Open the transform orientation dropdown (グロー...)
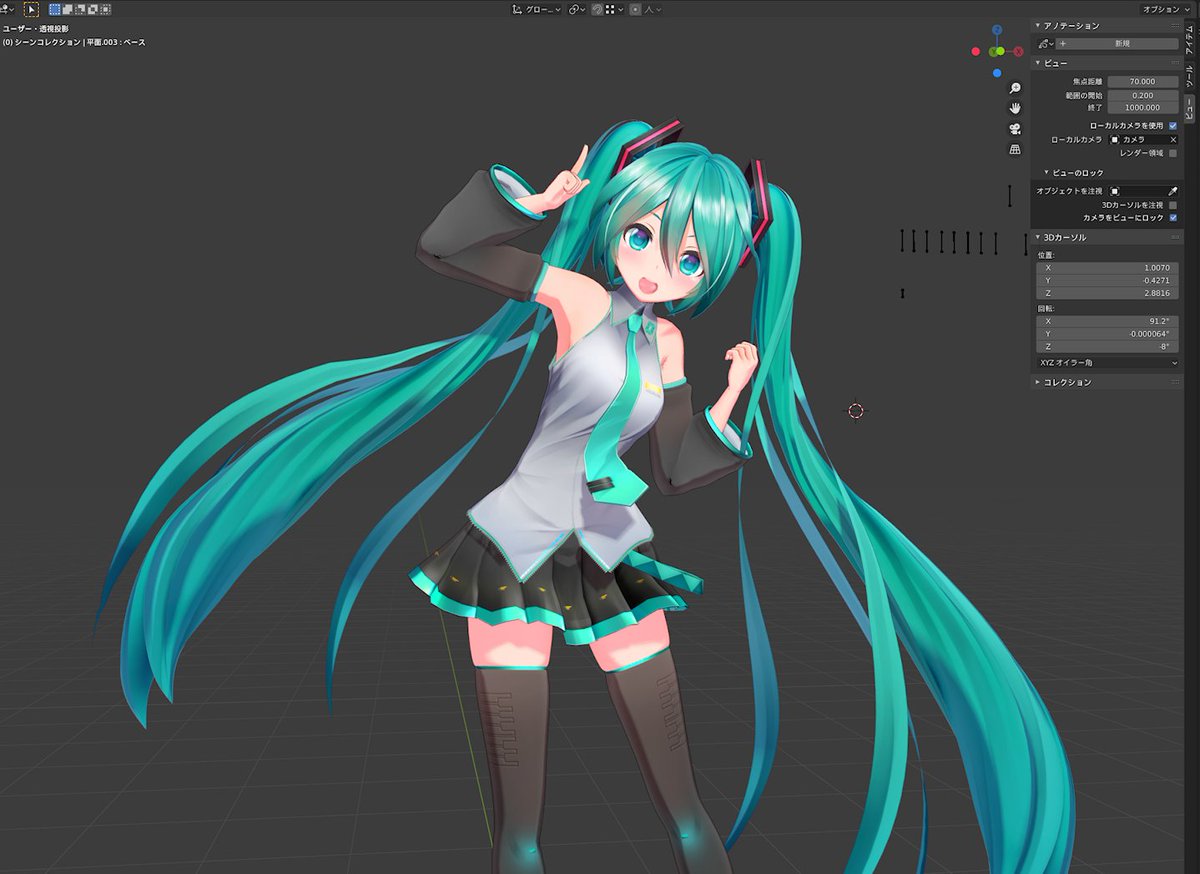 coord(537,9)
